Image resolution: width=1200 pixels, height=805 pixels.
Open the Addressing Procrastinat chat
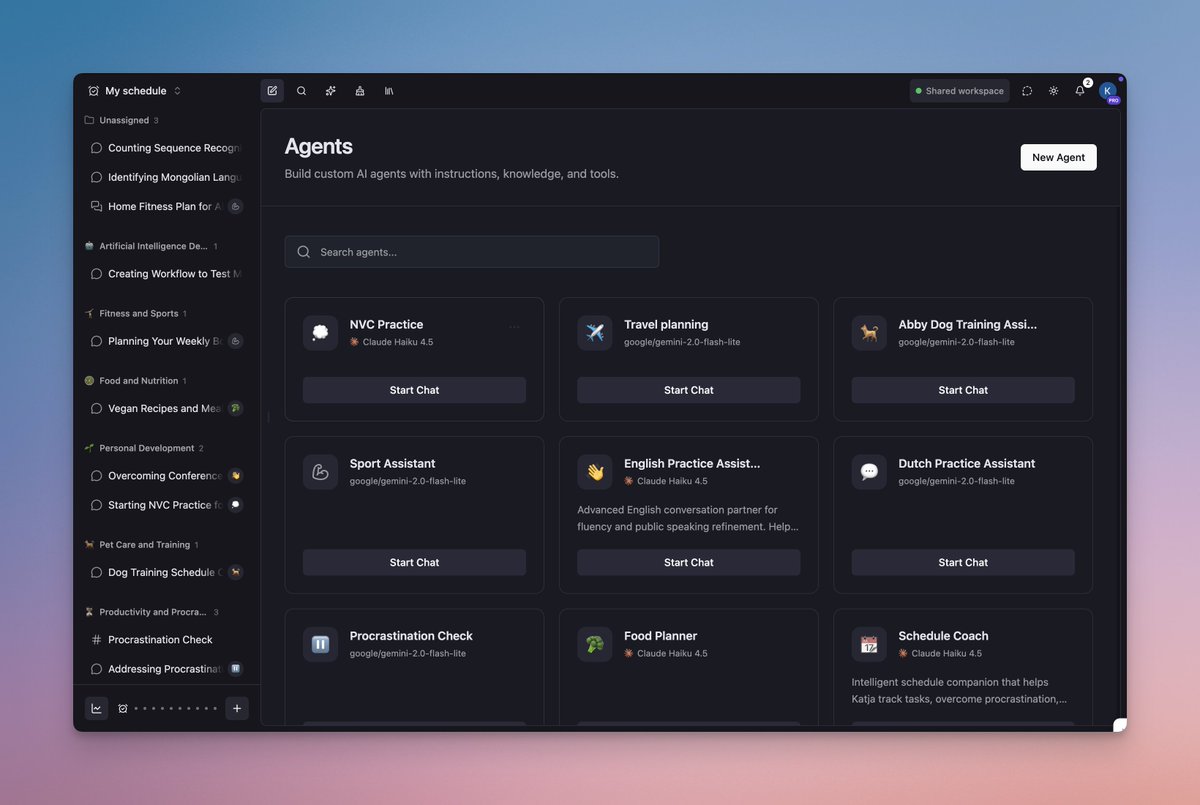click(x=166, y=669)
